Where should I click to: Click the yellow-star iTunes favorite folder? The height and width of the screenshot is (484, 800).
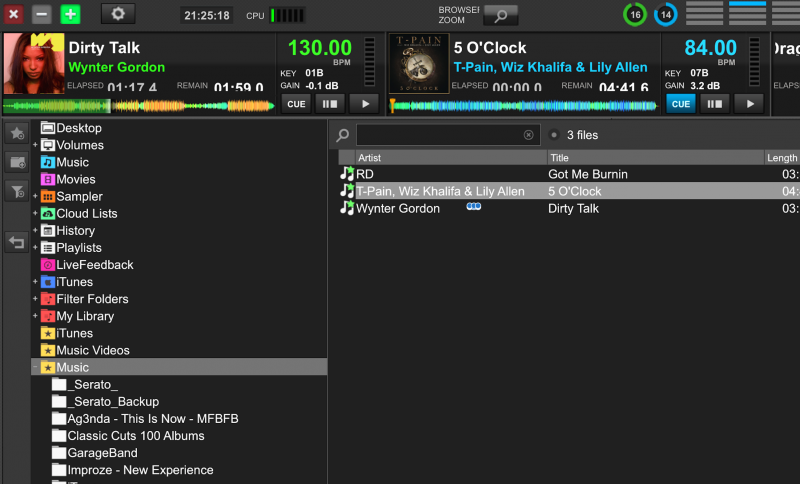coord(66,333)
